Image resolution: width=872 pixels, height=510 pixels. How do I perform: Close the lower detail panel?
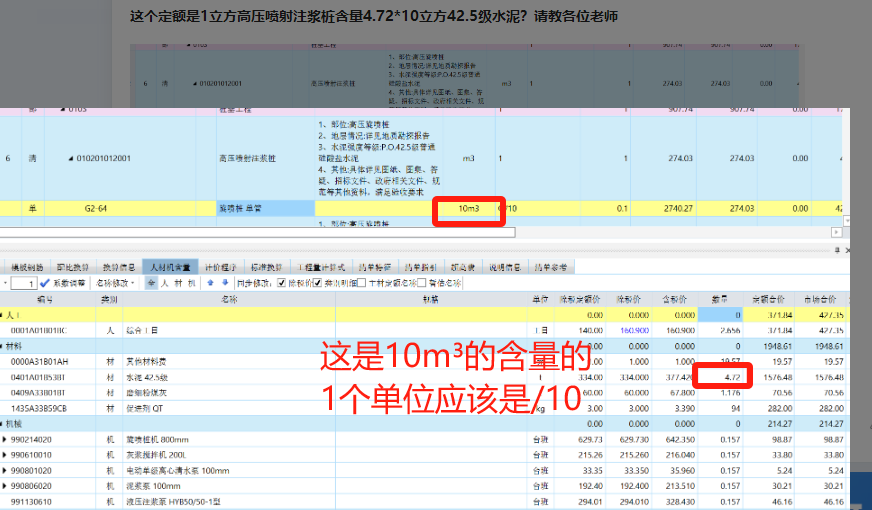[847, 251]
